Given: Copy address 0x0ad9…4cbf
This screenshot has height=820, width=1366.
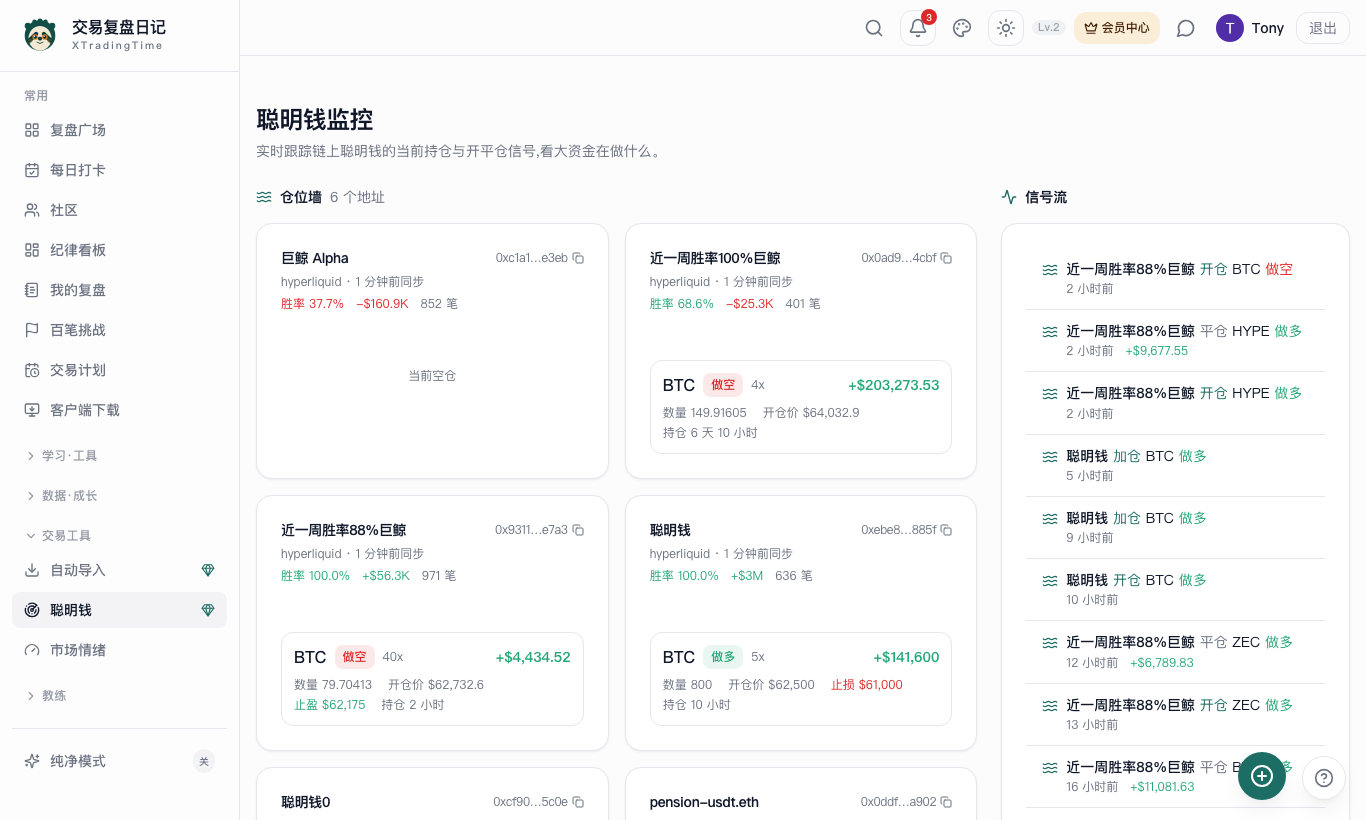Looking at the screenshot, I should coord(946,258).
